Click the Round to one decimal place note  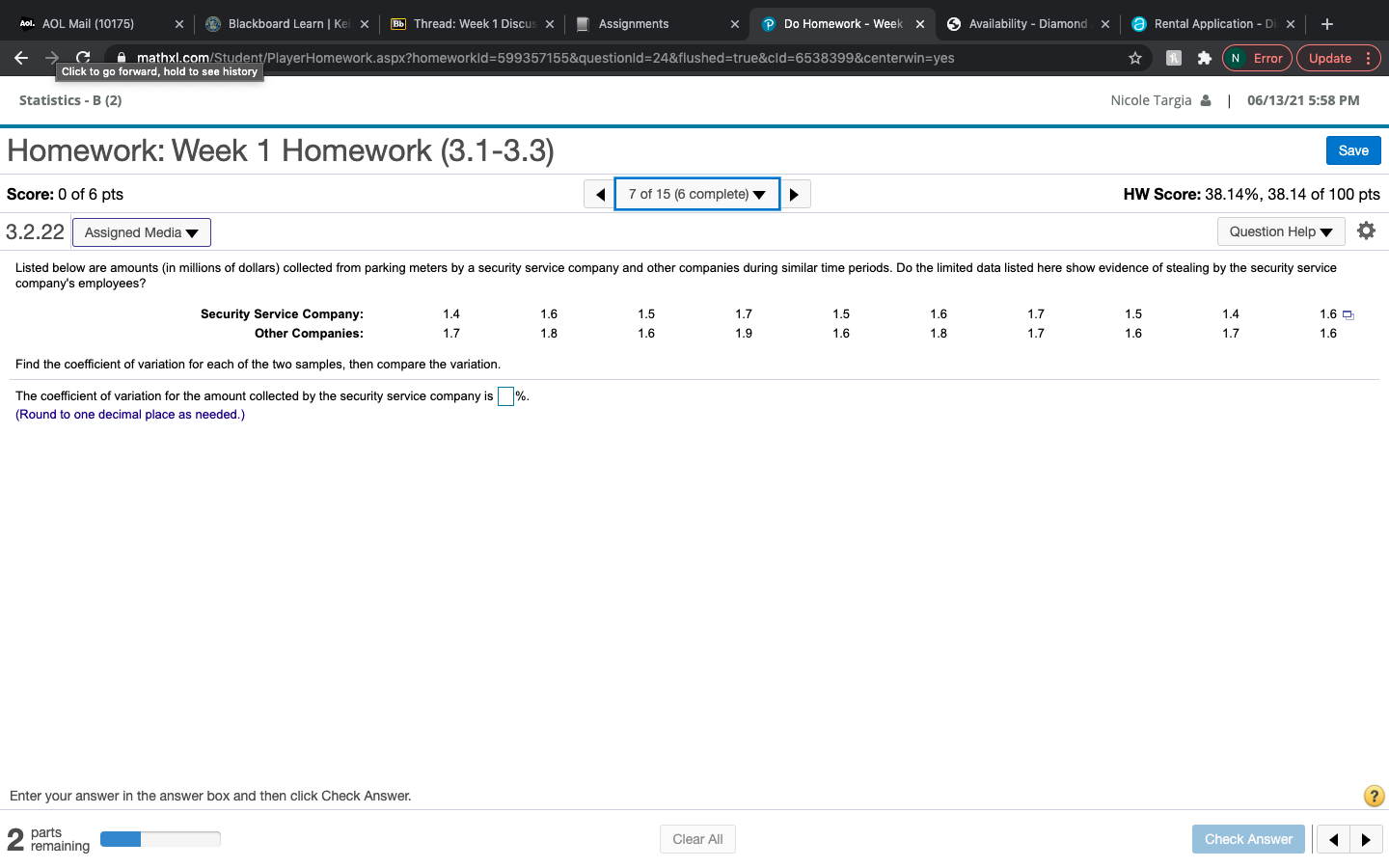click(130, 415)
